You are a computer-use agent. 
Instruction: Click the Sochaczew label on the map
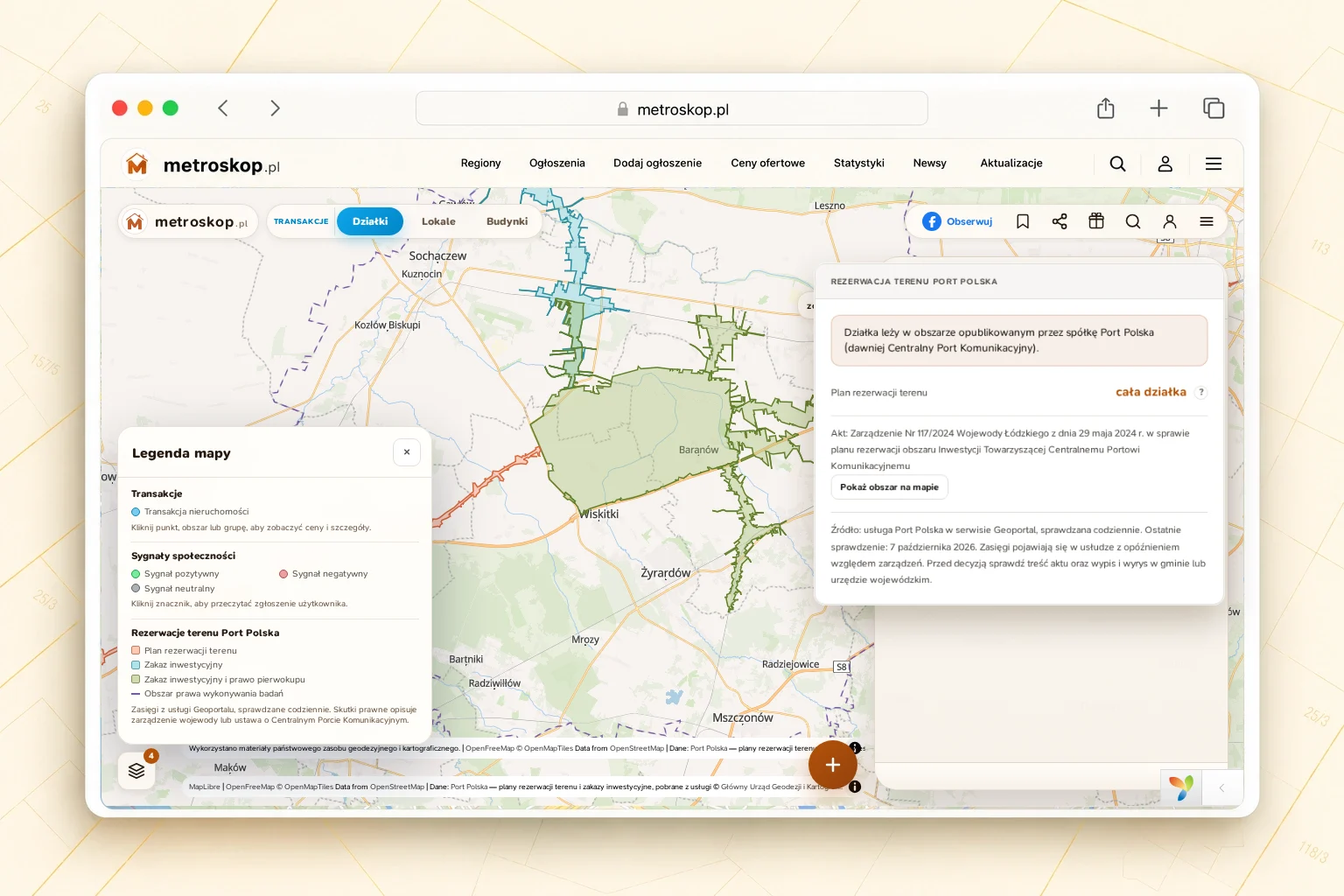[437, 256]
